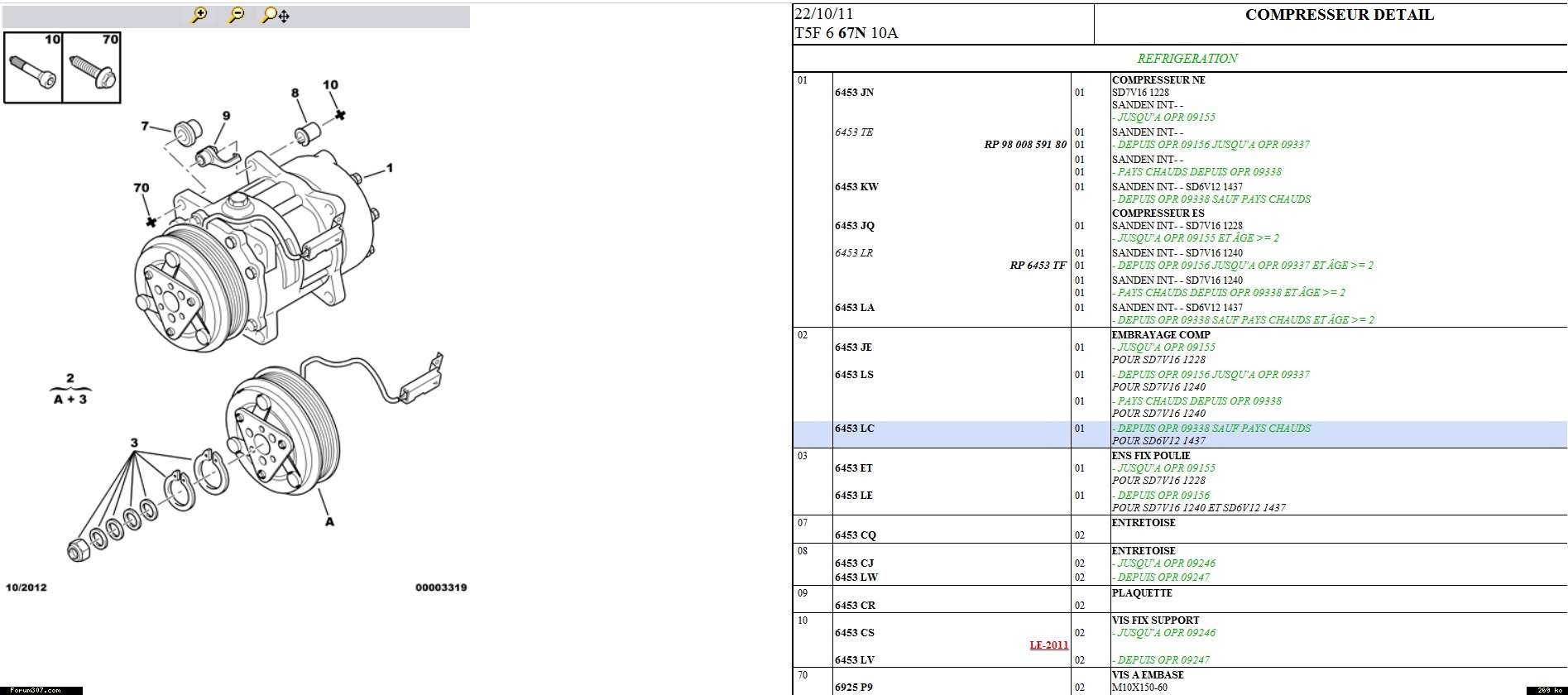Screen dimensions: 1568x695
Task: Click replacement reference RP 6453 TF
Action: tap(1038, 266)
